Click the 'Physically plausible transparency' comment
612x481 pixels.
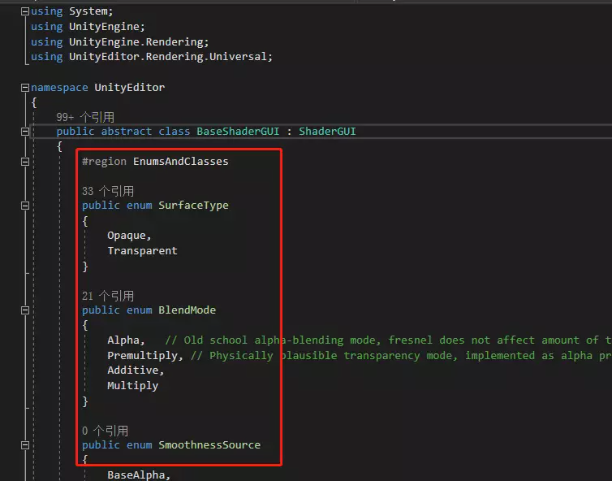pyautogui.click(x=401, y=356)
